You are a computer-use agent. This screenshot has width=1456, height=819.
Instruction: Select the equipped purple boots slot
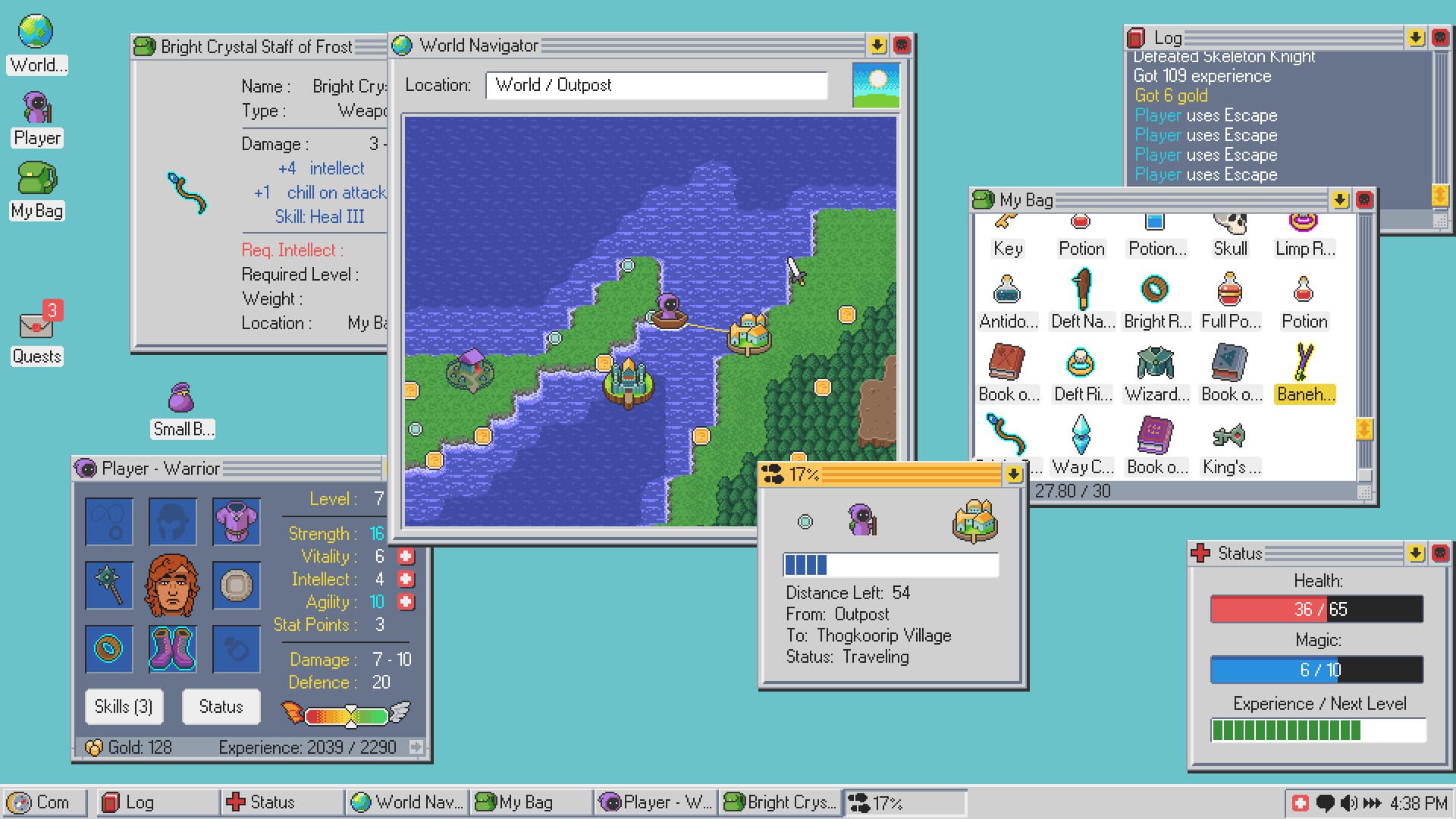click(172, 649)
